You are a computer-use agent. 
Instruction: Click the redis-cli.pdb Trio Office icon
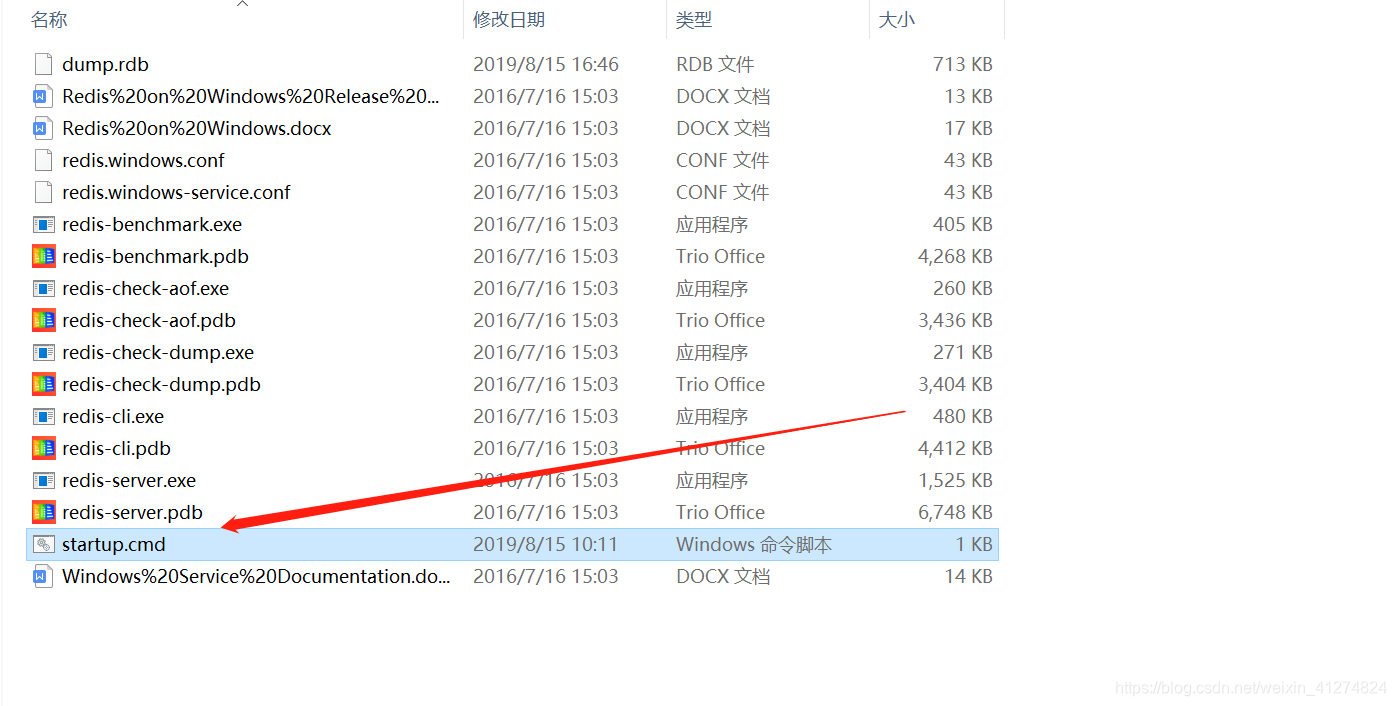[x=43, y=449]
